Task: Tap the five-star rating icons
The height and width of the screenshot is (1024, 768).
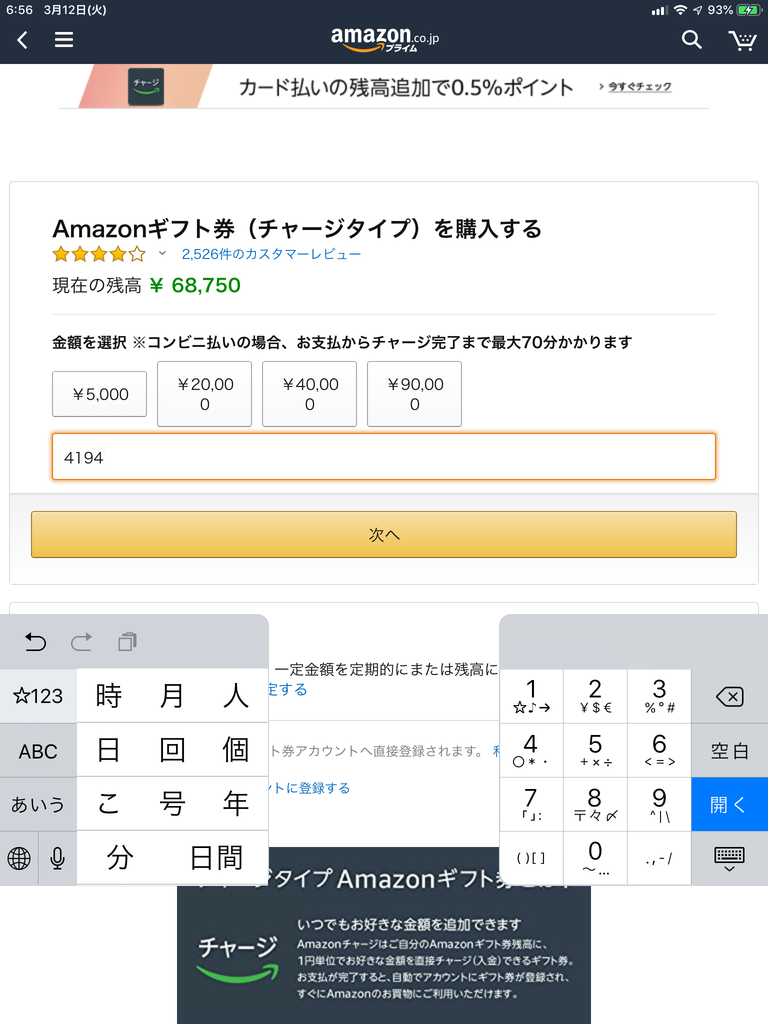Action: pyautogui.click(x=99, y=254)
